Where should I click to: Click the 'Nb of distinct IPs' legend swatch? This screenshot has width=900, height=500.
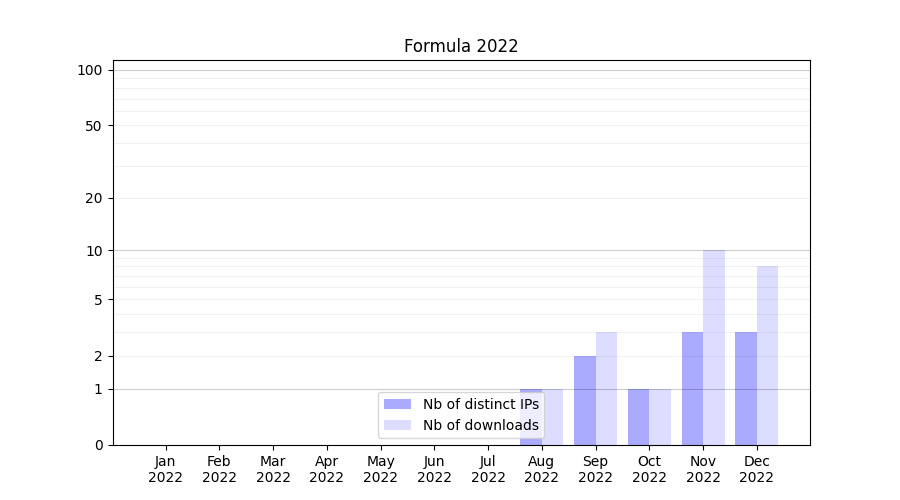point(397,404)
